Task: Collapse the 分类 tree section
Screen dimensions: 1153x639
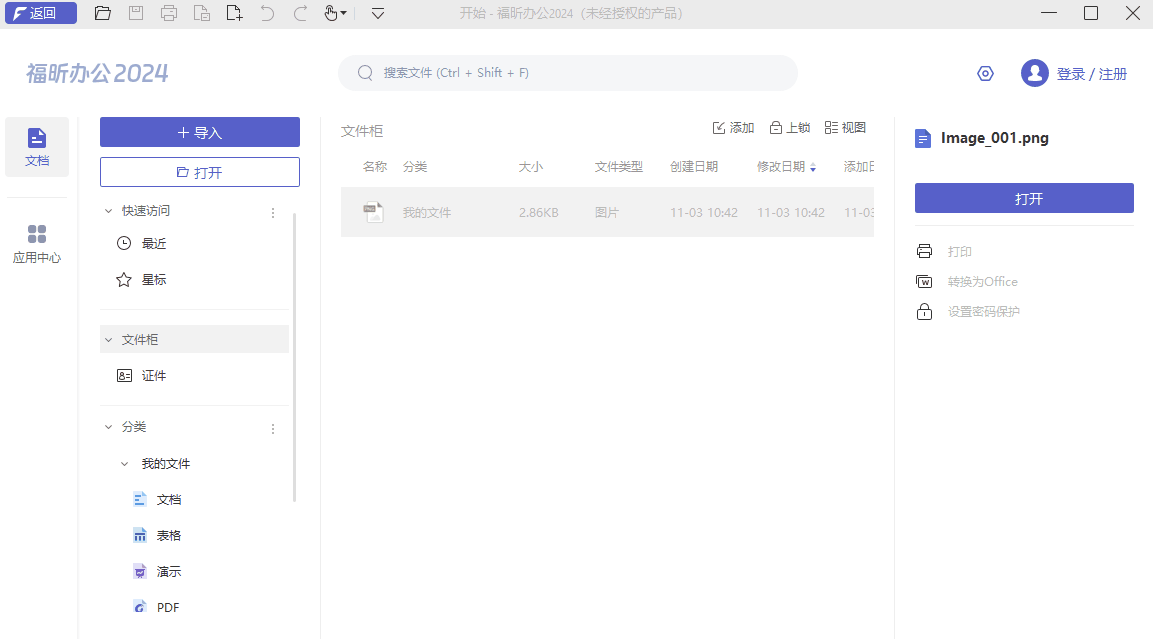Action: [x=108, y=426]
